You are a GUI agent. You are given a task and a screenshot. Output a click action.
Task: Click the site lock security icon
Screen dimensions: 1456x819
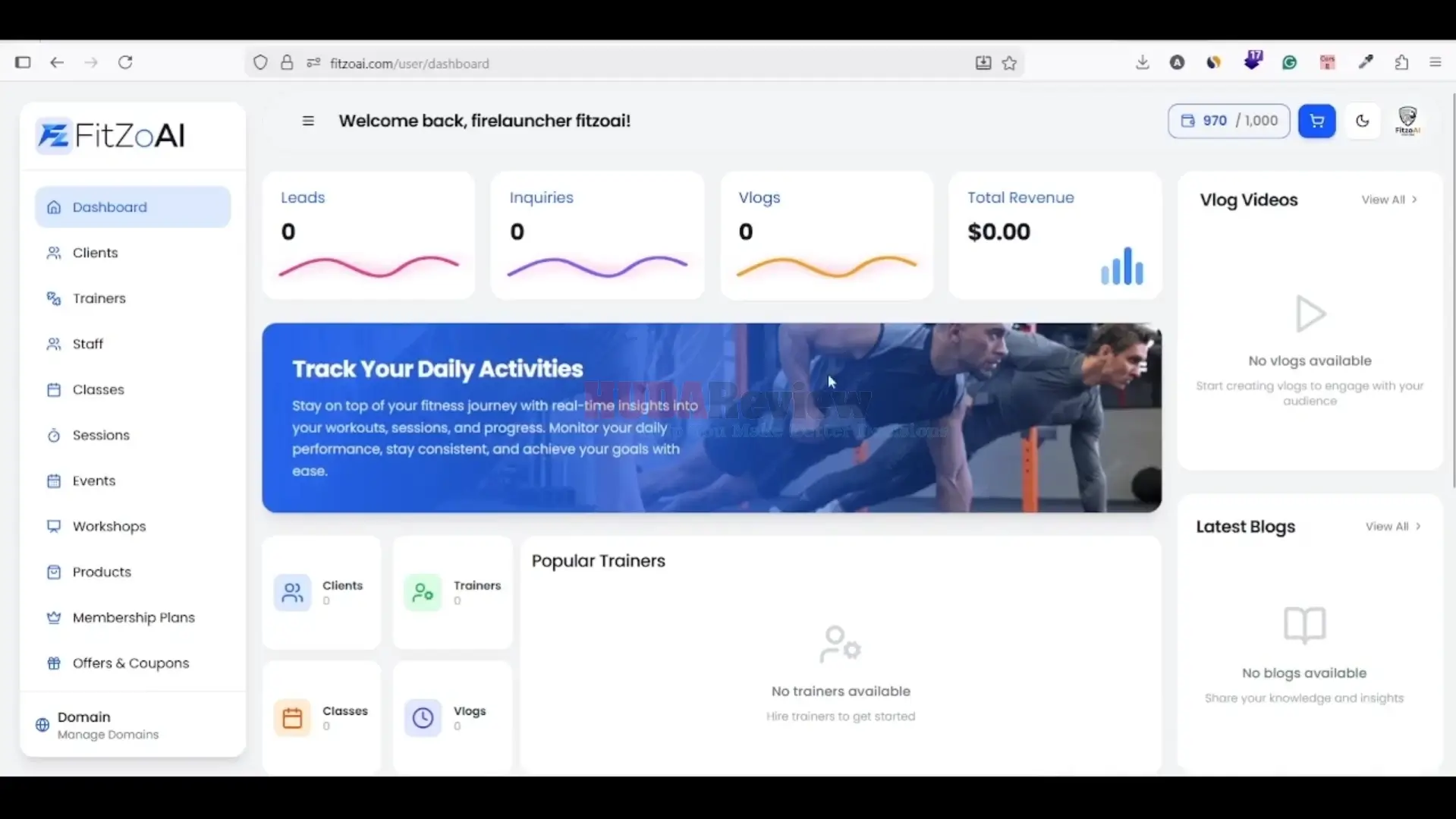click(287, 63)
